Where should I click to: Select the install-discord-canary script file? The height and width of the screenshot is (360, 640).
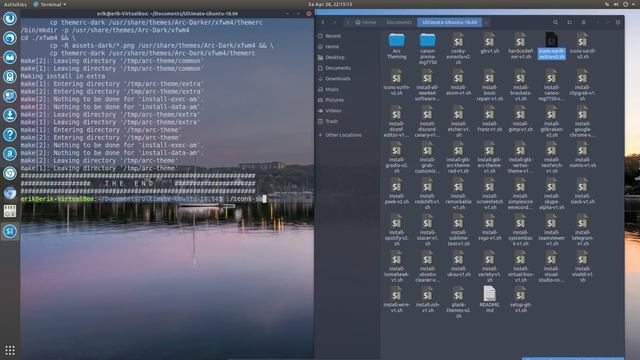point(427,122)
